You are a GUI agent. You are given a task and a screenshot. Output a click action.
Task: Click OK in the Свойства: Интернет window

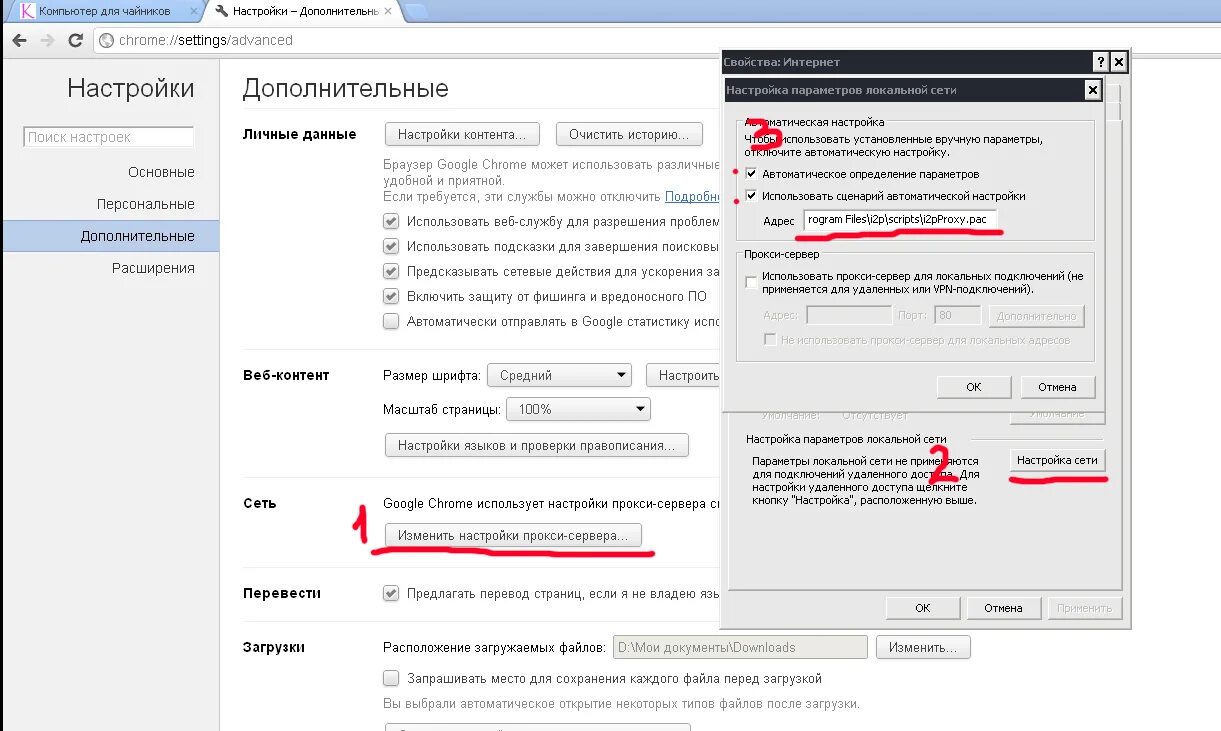tap(922, 608)
